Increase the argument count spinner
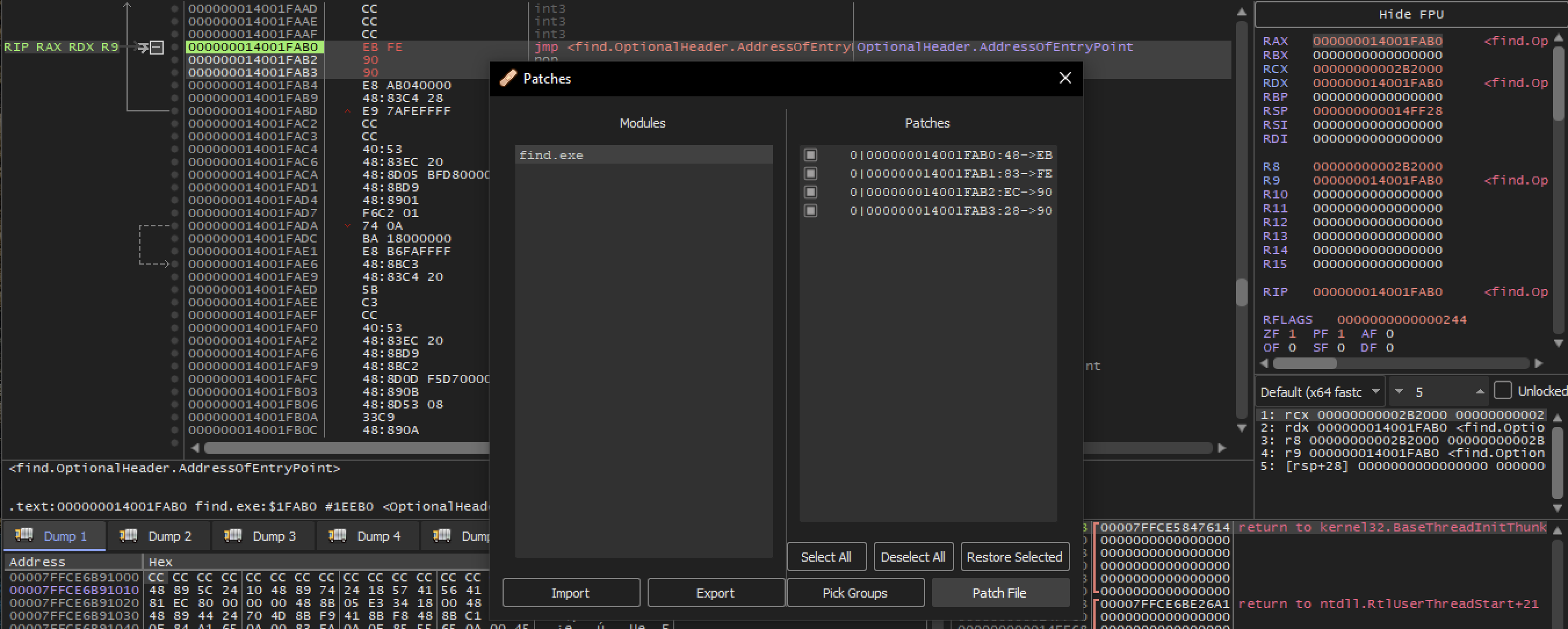1568x629 pixels. pyautogui.click(x=1480, y=392)
